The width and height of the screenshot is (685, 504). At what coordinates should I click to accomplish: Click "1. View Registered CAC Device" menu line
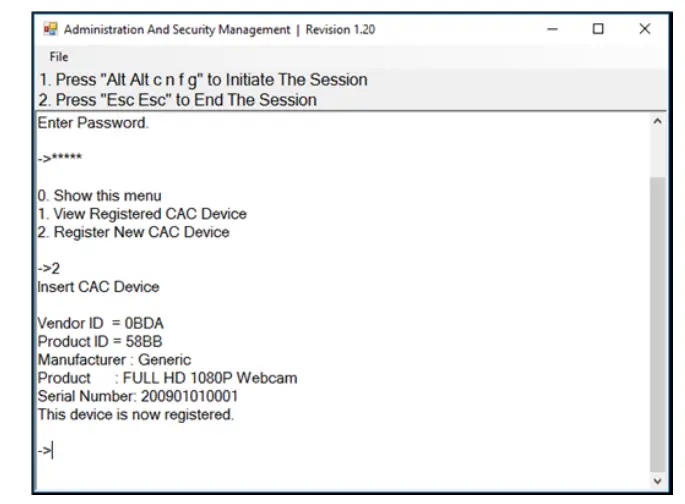click(142, 214)
